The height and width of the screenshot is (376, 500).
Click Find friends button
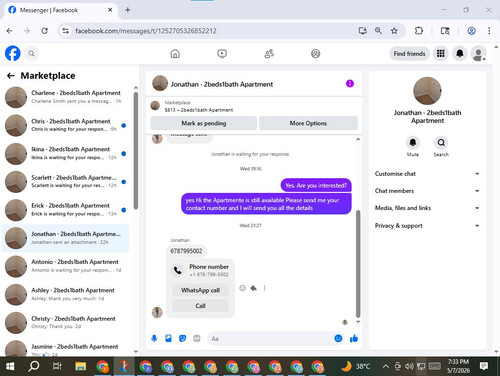[409, 54]
